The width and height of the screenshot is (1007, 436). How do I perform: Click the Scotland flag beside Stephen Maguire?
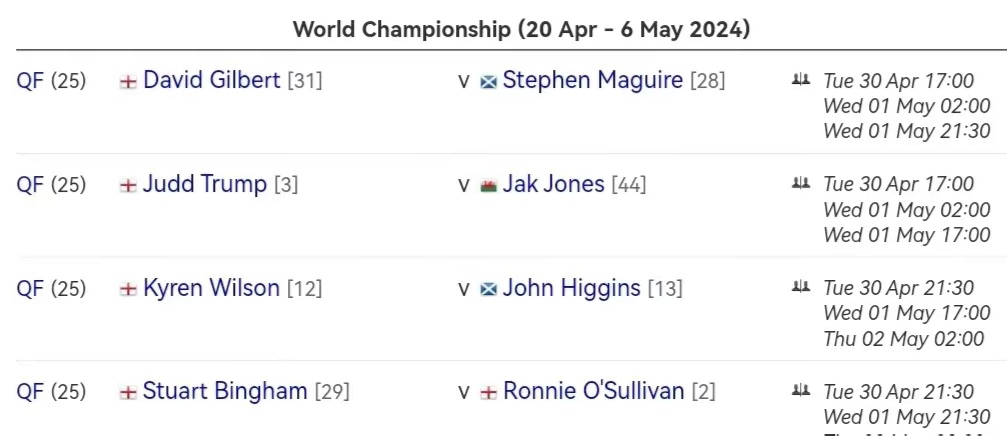[x=489, y=82]
